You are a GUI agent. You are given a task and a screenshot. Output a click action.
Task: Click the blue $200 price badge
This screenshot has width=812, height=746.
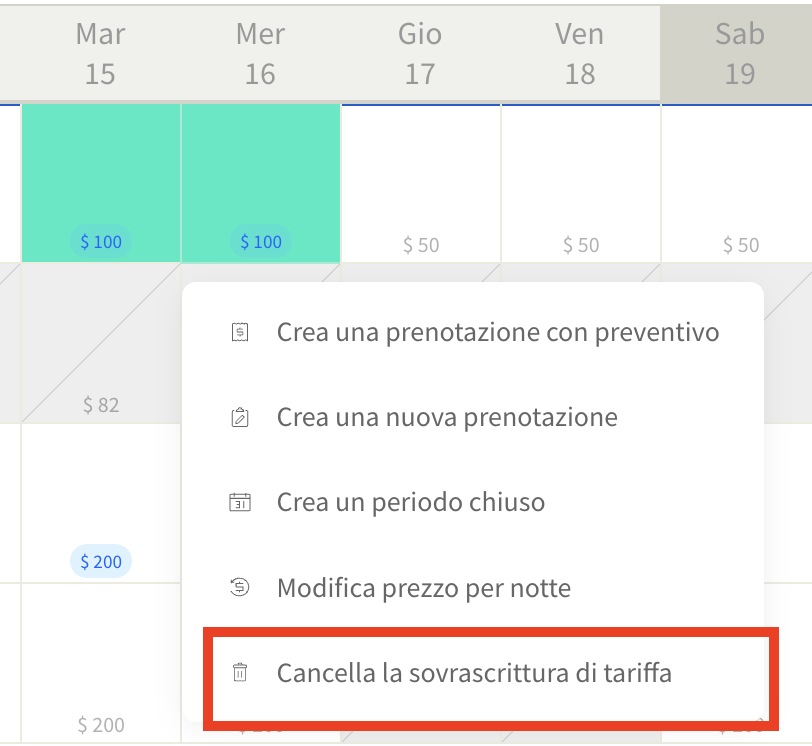101,562
